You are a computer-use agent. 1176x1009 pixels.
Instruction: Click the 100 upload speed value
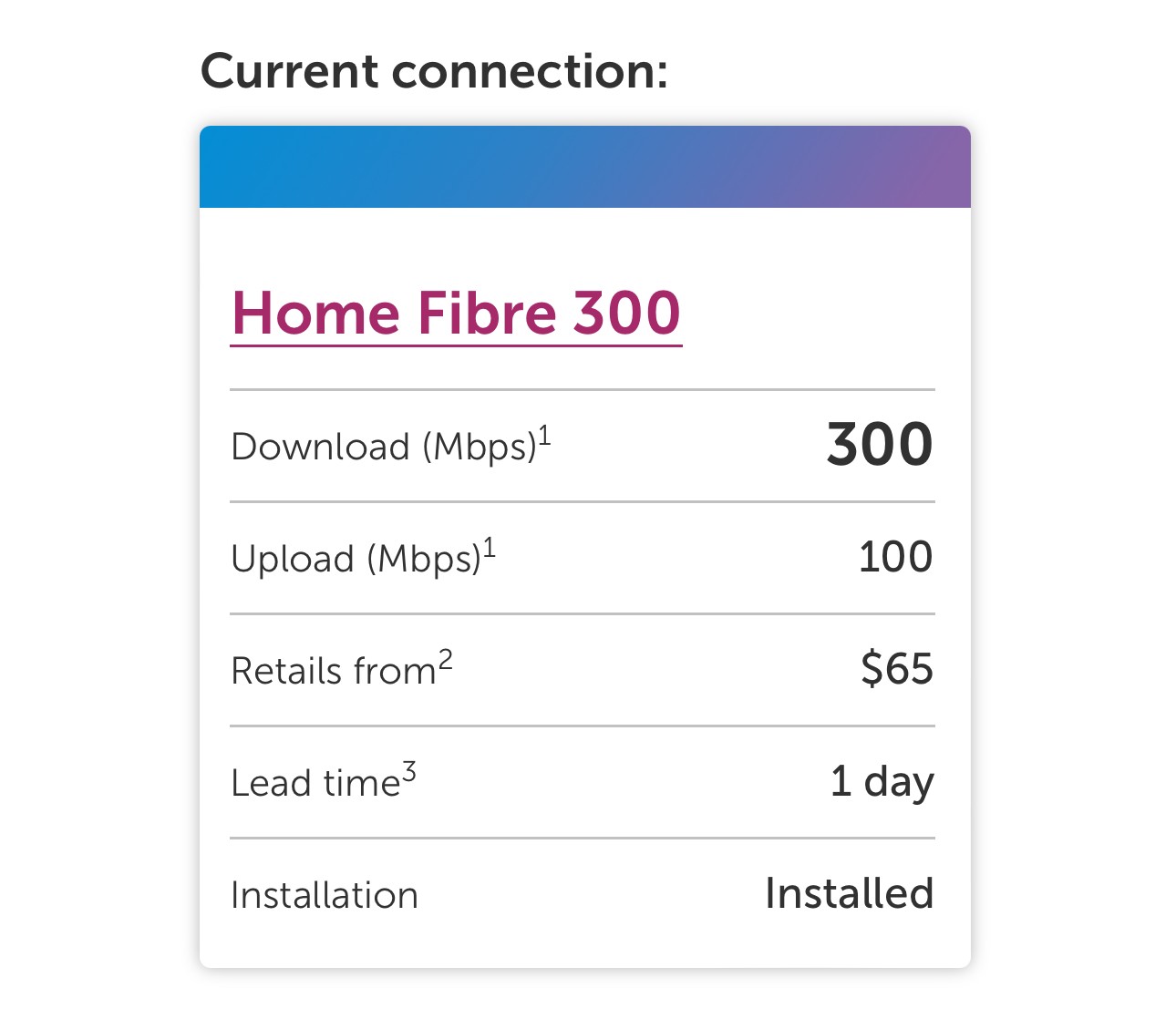tap(895, 557)
